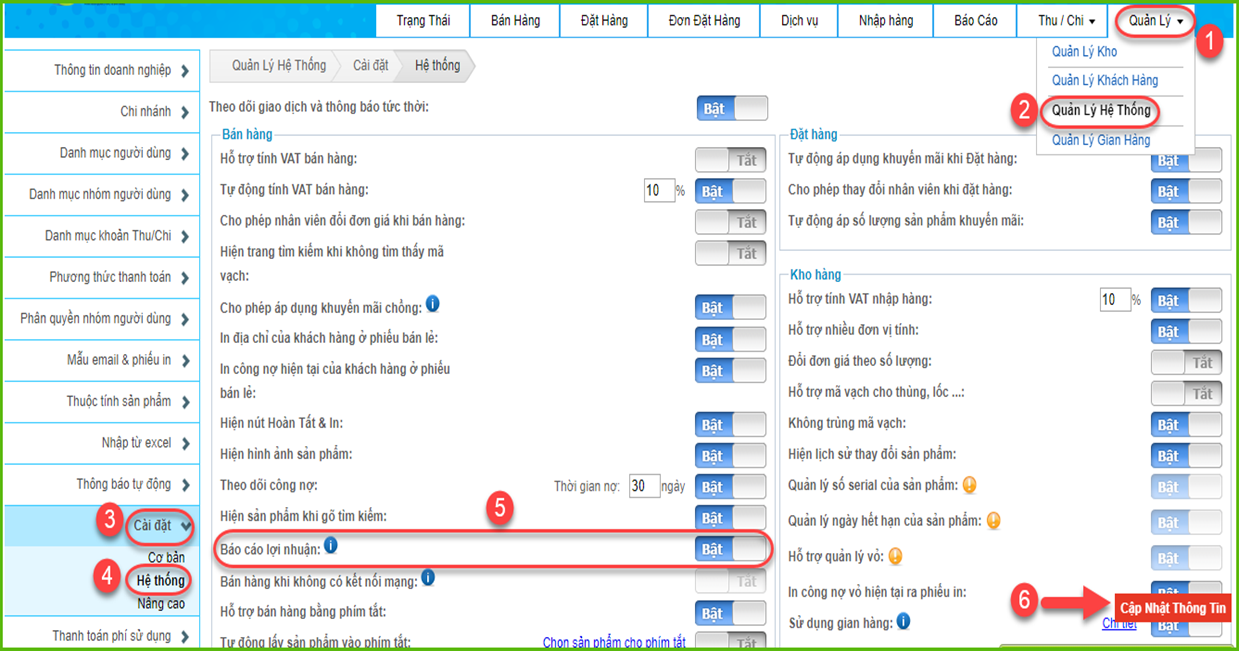Click info icon beside Bán hàng khi không có kết nối mạng
Screen dimensions: 1239x651
[x=428, y=577]
